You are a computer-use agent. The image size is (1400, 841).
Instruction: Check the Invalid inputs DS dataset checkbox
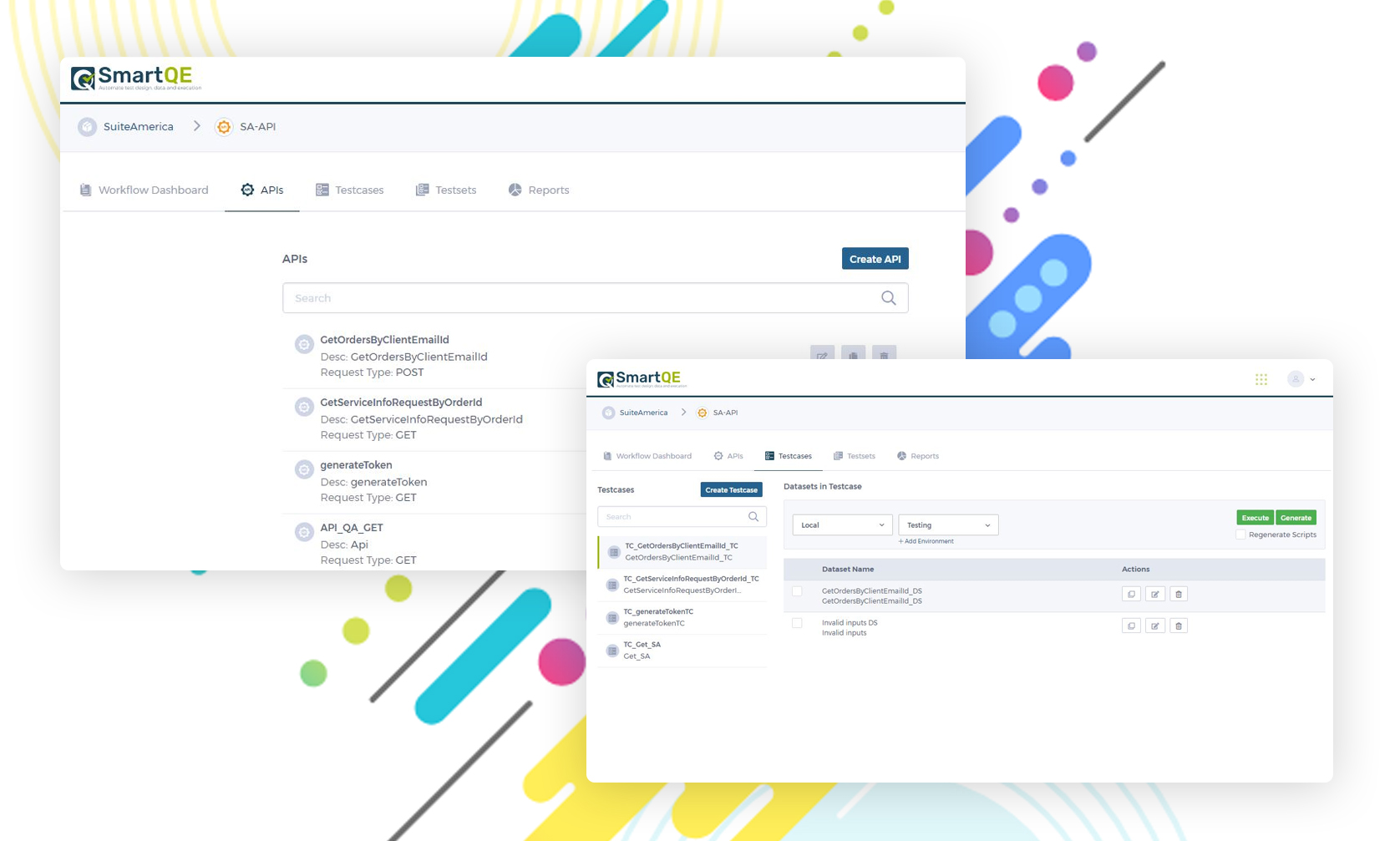click(x=797, y=623)
